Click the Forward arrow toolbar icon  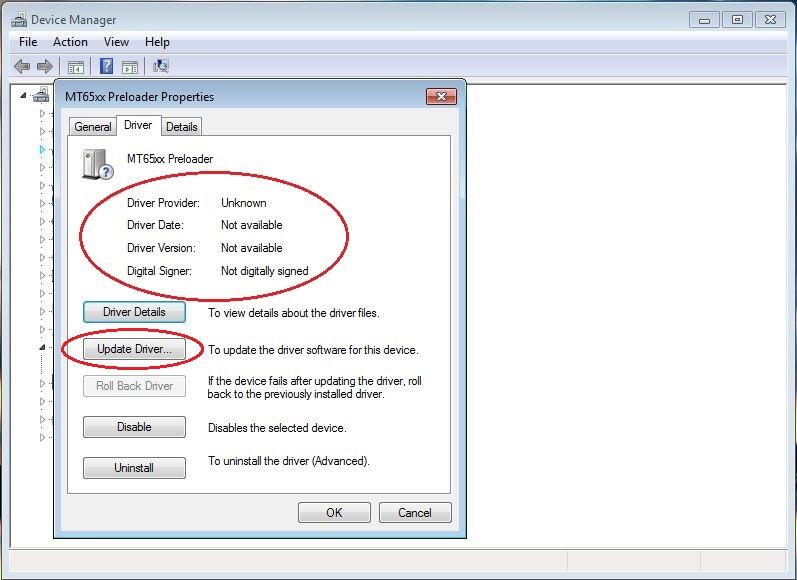(x=45, y=66)
